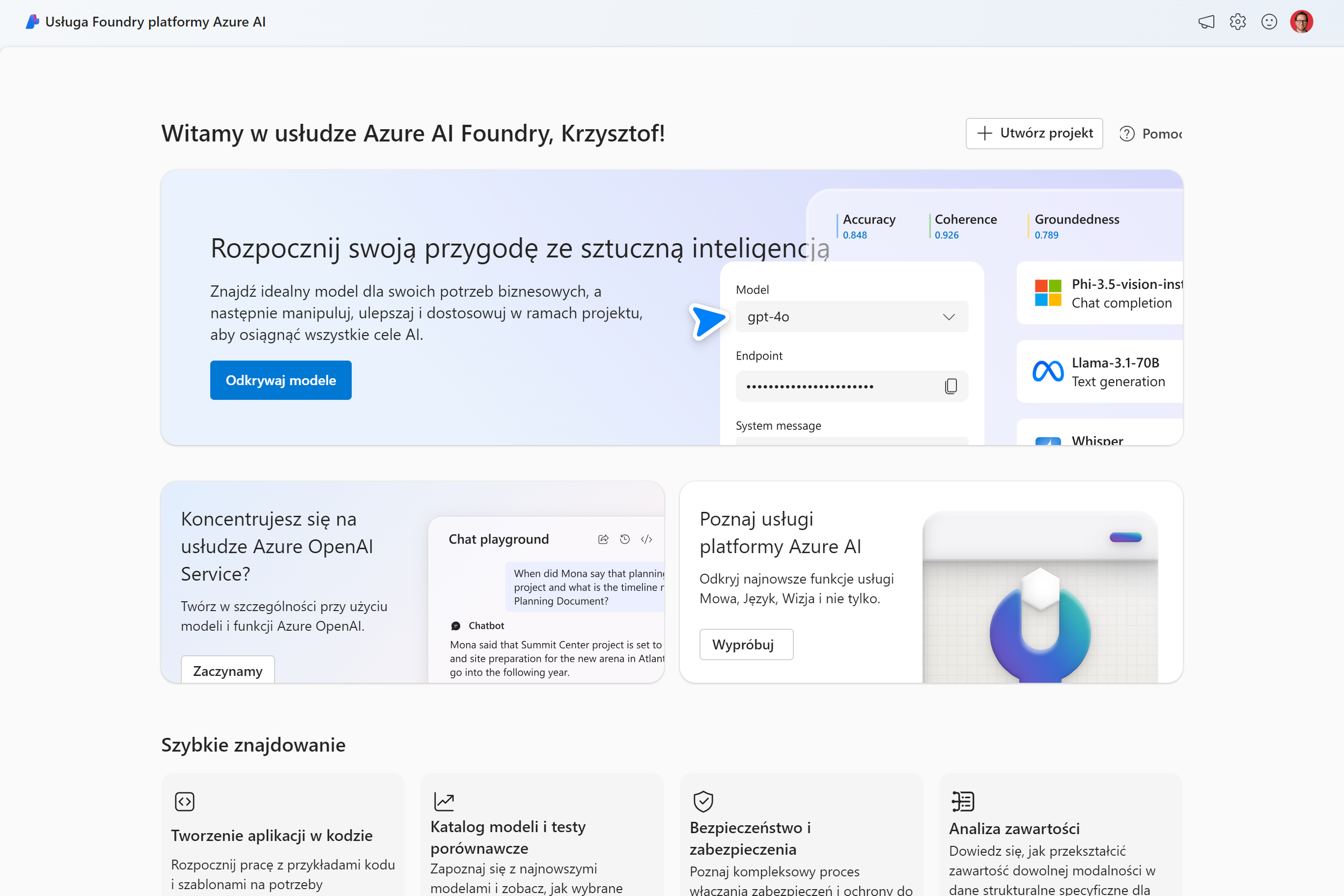Click the Usługa Foundry platformy Azure AI title

click(155, 22)
